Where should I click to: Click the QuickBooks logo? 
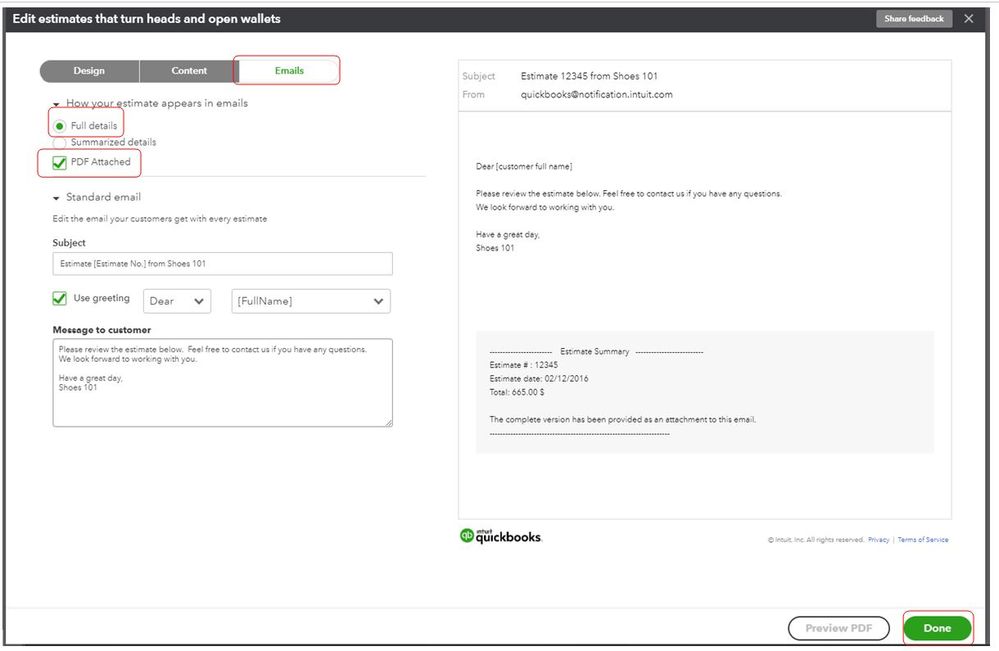501,536
